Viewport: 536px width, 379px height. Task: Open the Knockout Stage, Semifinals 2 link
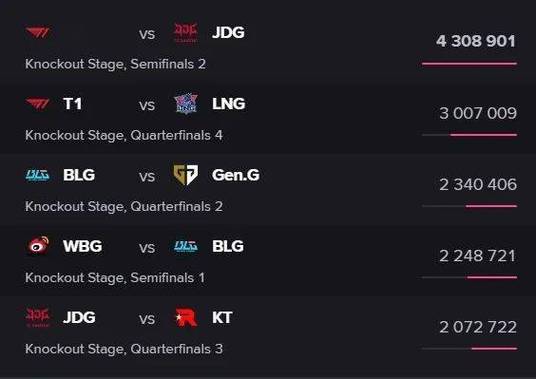[116, 64]
